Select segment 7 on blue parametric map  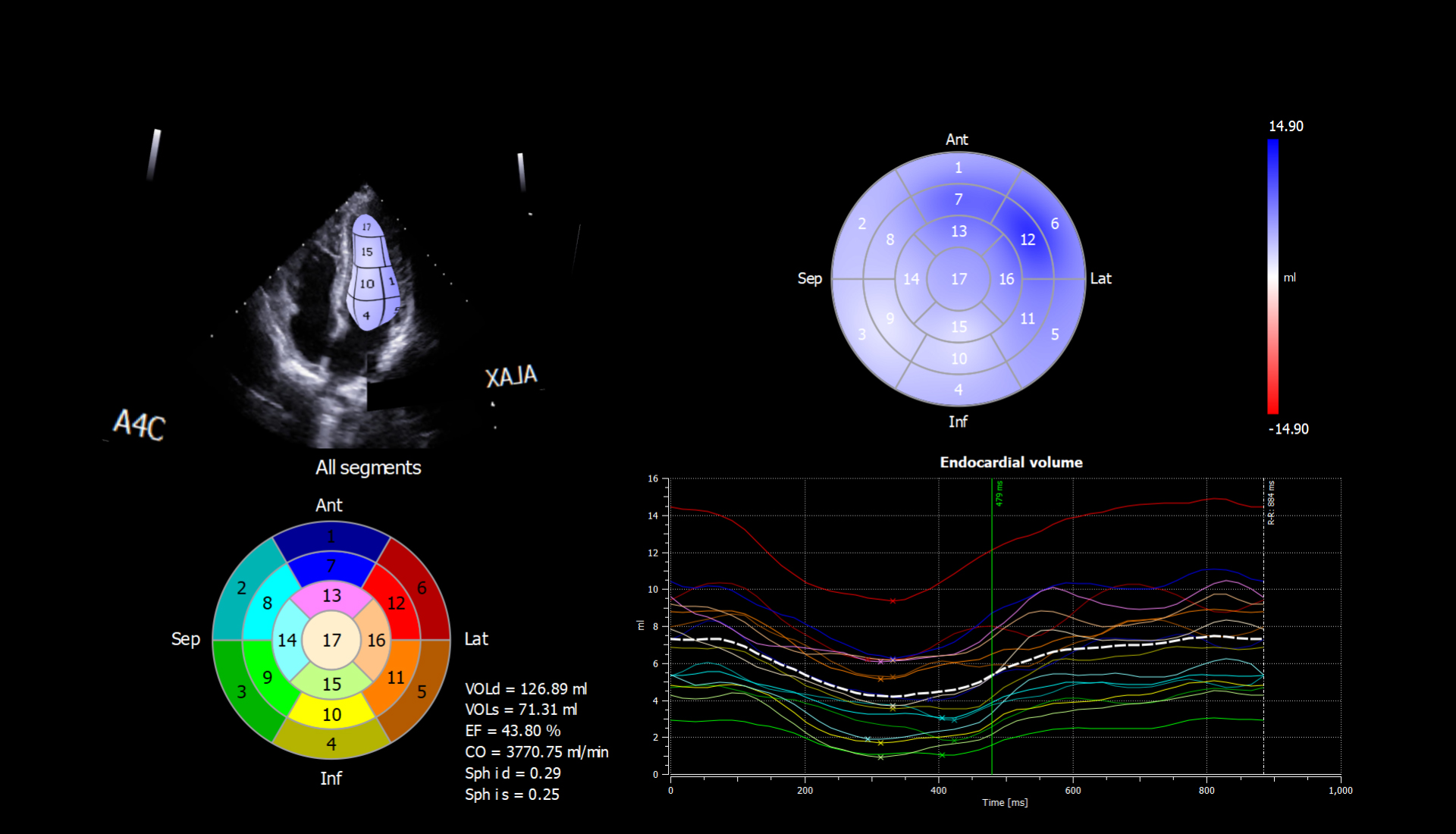pyautogui.click(x=959, y=199)
